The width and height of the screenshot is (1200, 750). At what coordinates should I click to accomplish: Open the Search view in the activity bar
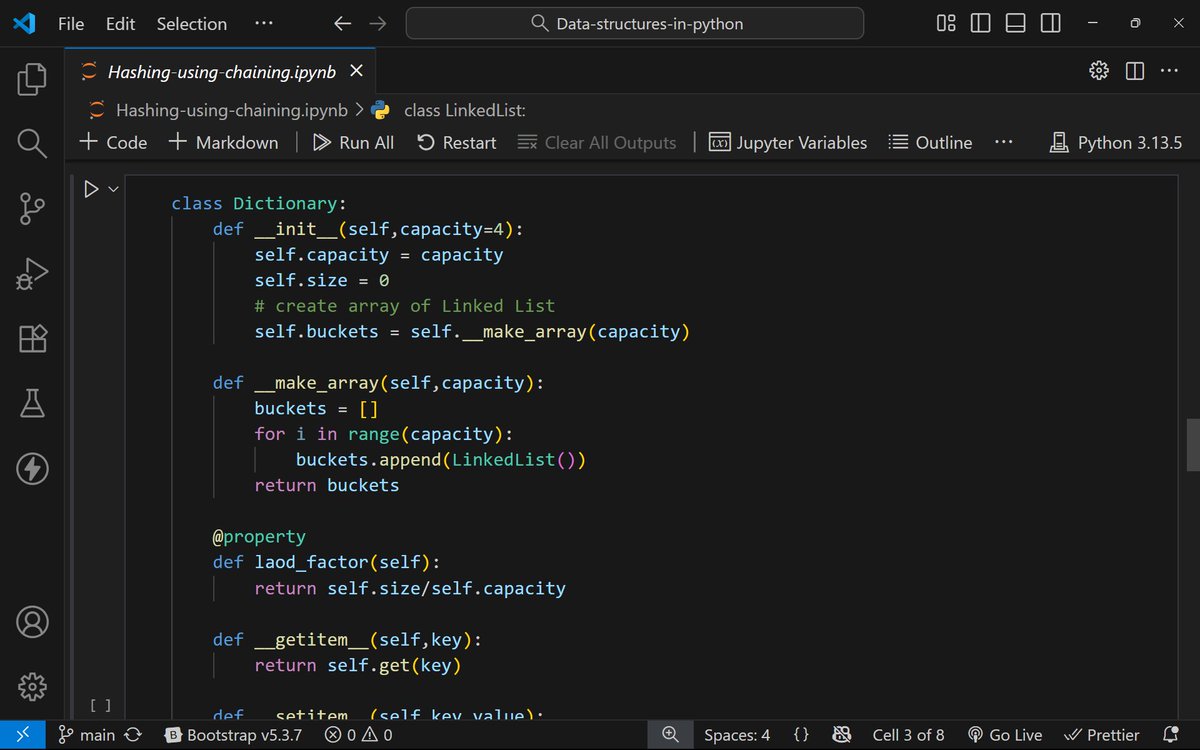pyautogui.click(x=31, y=143)
